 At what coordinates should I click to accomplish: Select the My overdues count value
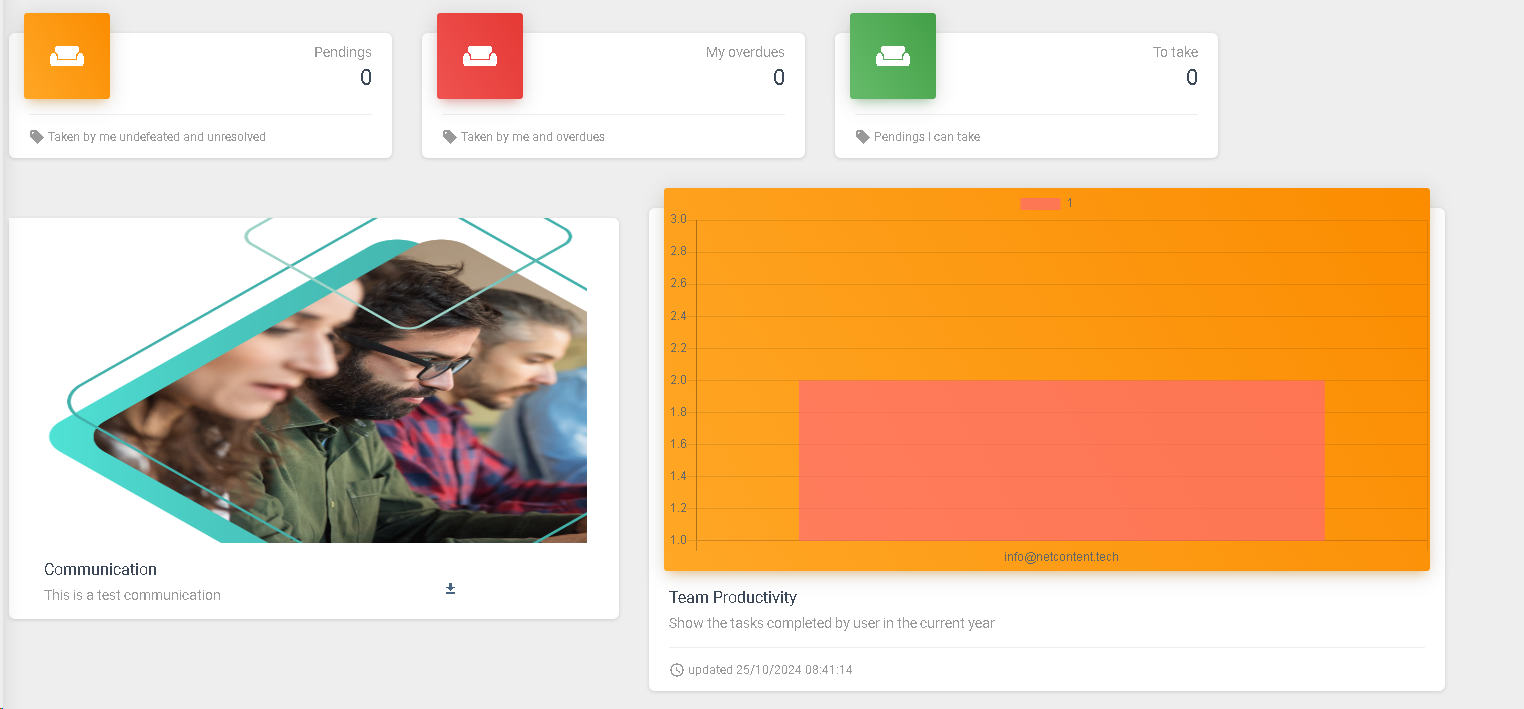click(779, 78)
